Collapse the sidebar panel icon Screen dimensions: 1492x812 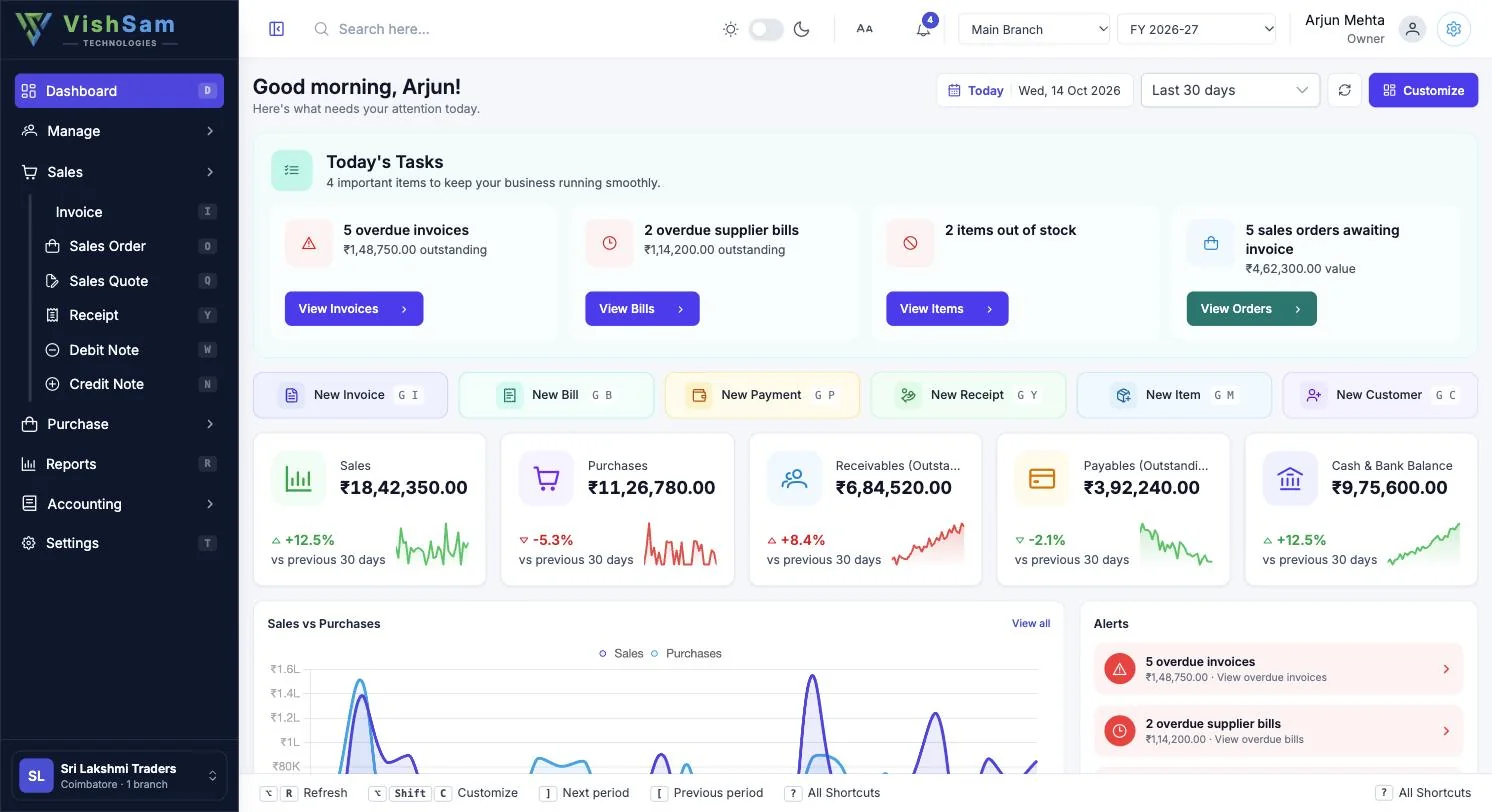click(277, 29)
